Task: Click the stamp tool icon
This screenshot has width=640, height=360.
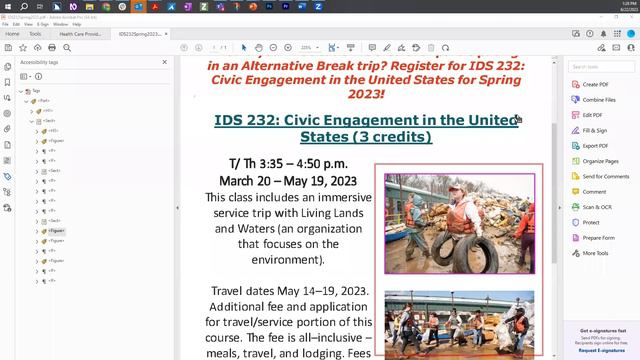Action: (416, 48)
